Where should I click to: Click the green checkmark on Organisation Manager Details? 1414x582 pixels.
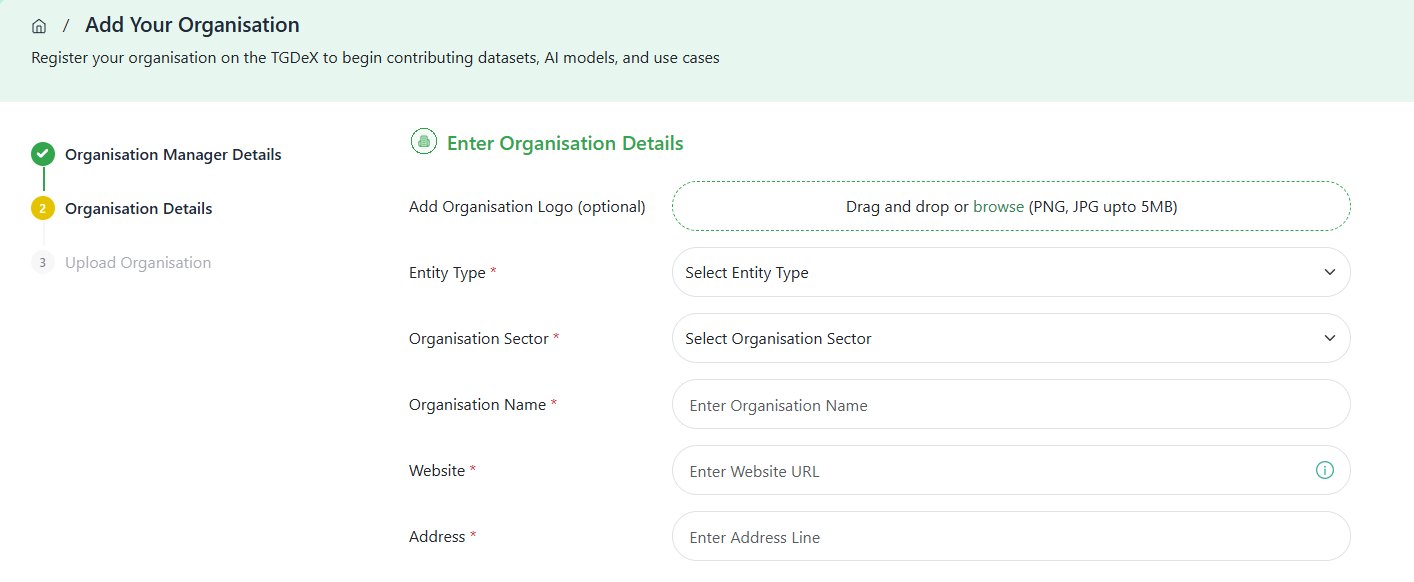(42, 154)
